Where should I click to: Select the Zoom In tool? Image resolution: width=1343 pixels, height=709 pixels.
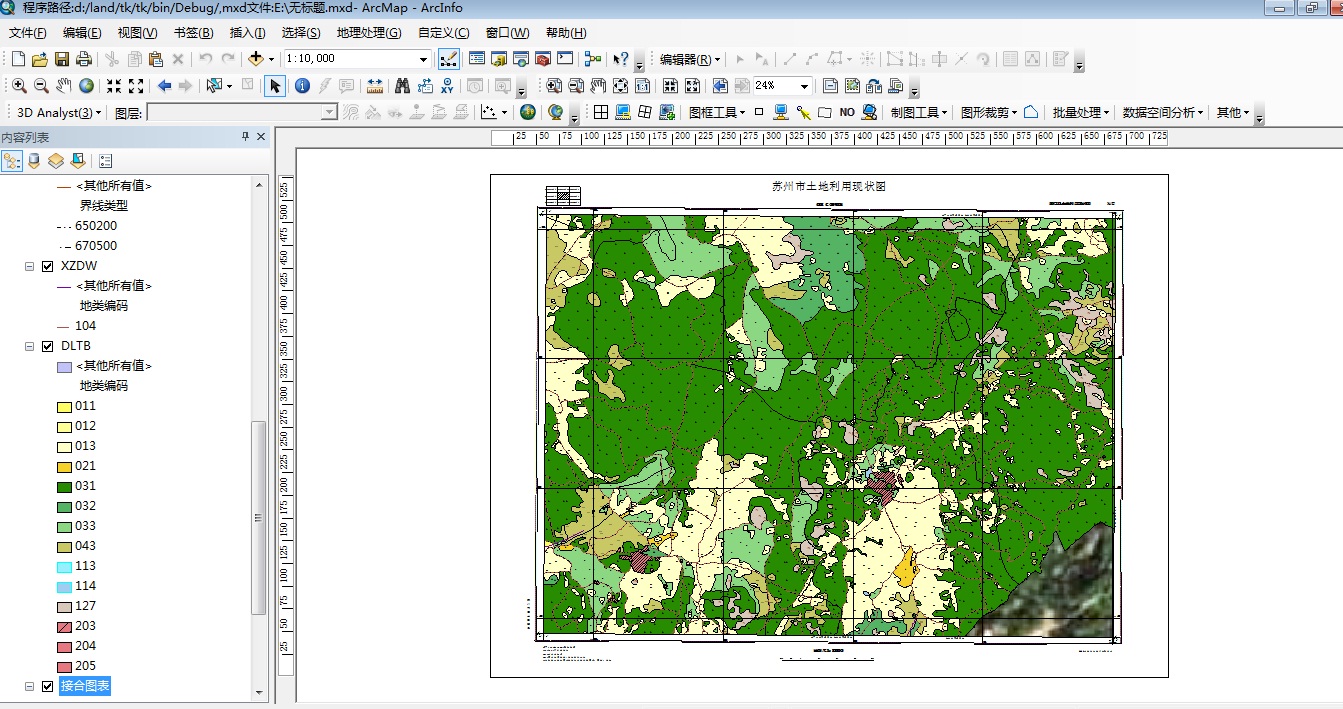19,86
